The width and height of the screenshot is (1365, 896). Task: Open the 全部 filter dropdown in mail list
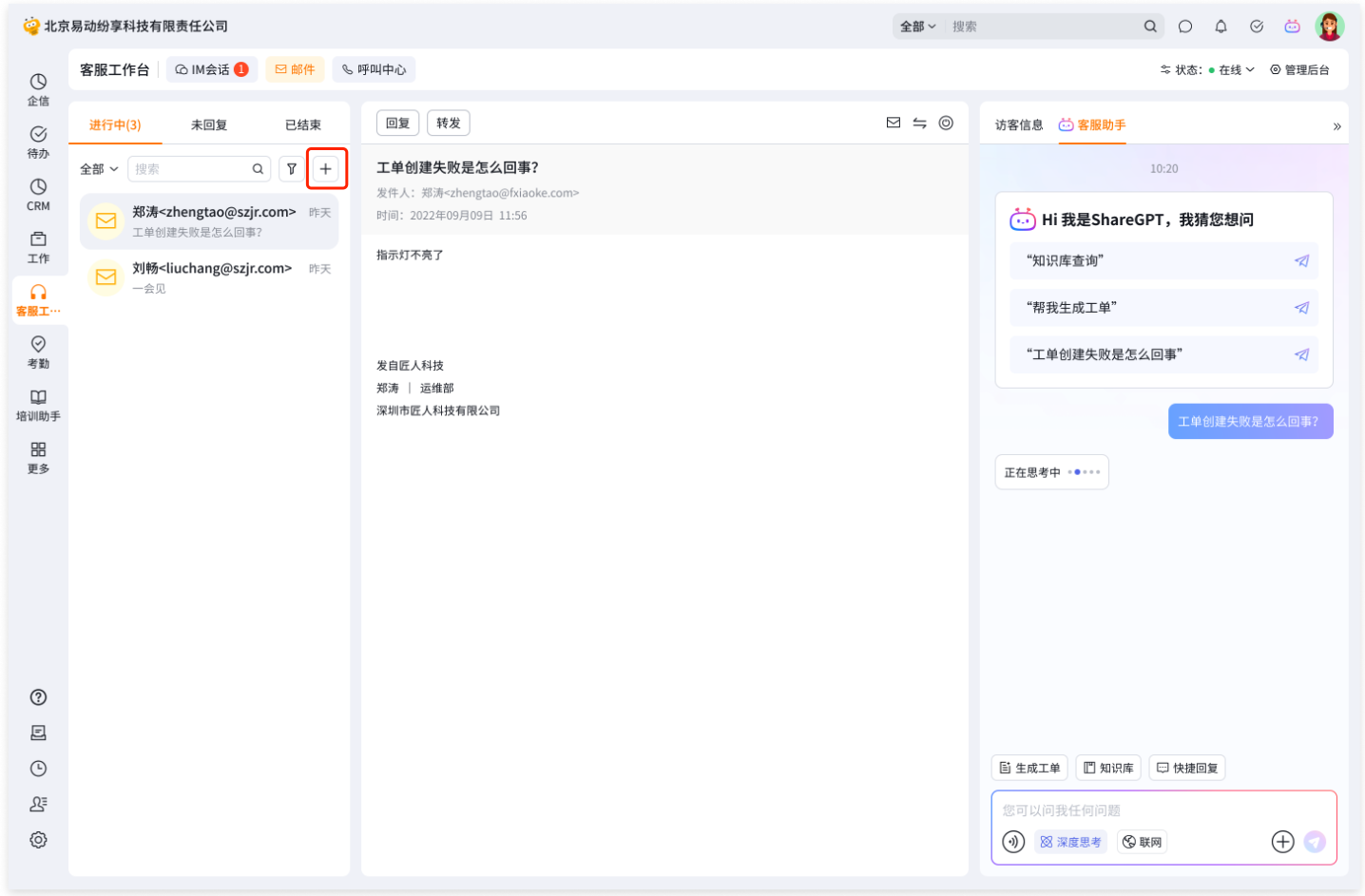point(99,169)
